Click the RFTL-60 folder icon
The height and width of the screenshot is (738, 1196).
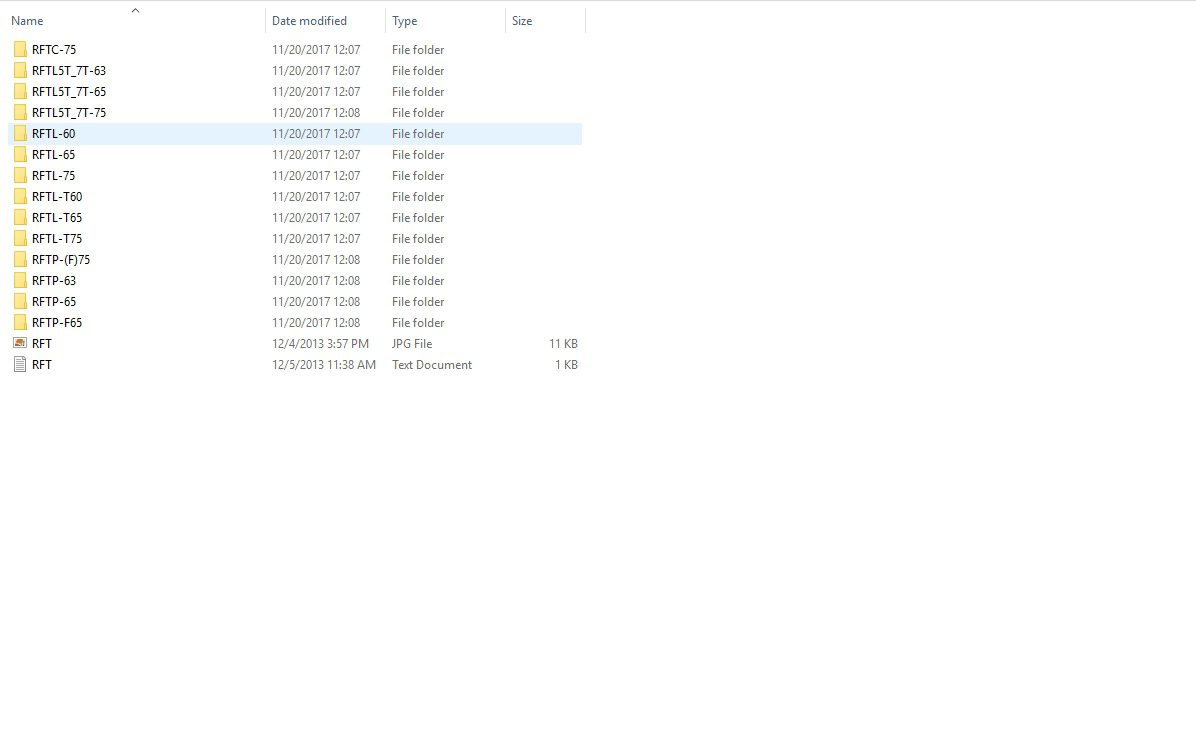(x=20, y=133)
